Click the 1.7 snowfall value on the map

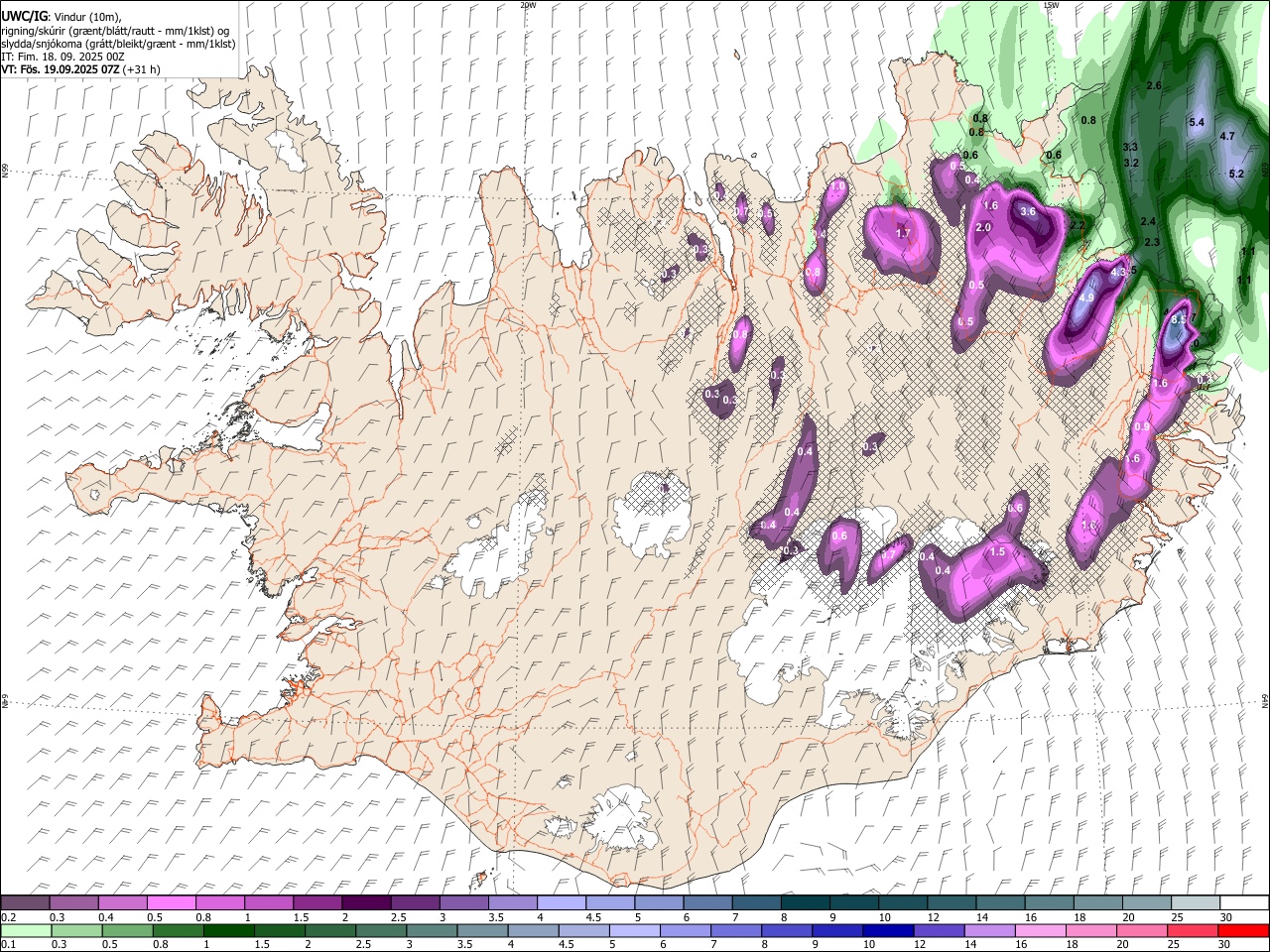[x=903, y=233]
